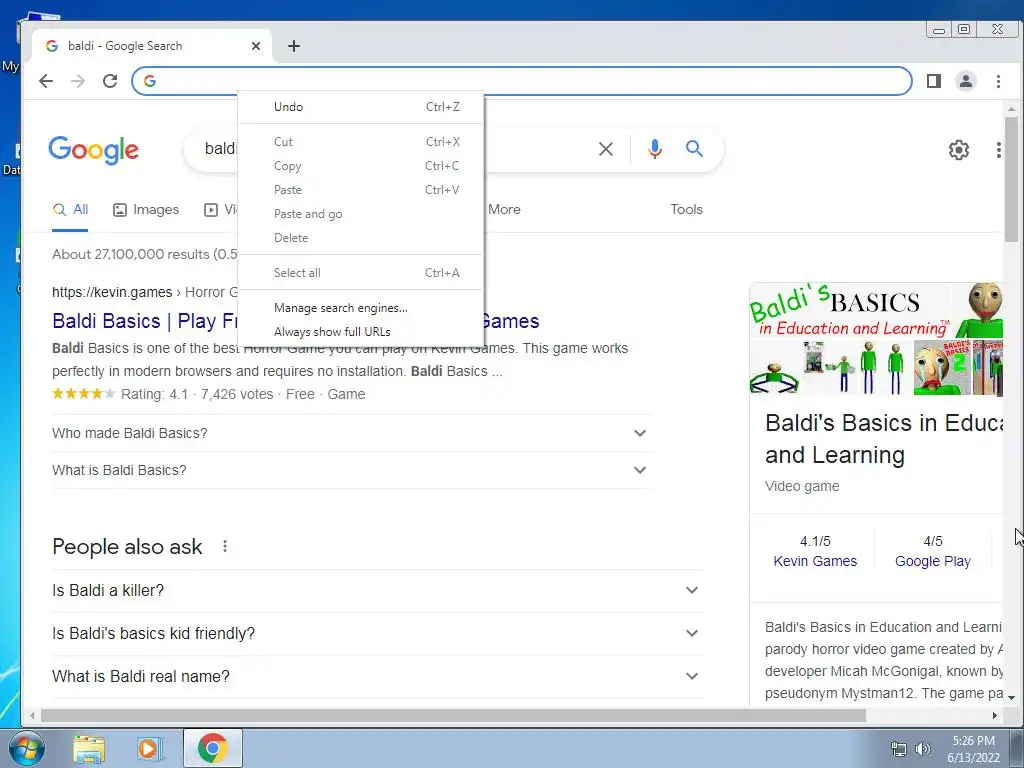
Task: Launch Windows Media Player from taskbar
Action: tap(148, 749)
